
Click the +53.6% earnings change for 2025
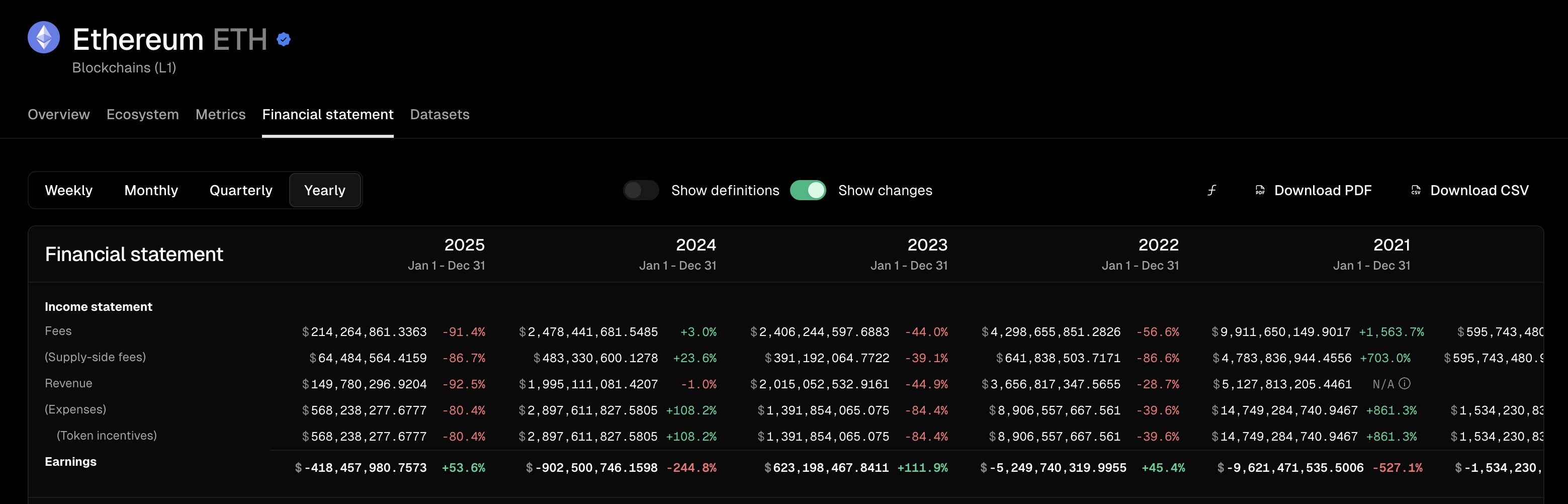click(x=464, y=467)
